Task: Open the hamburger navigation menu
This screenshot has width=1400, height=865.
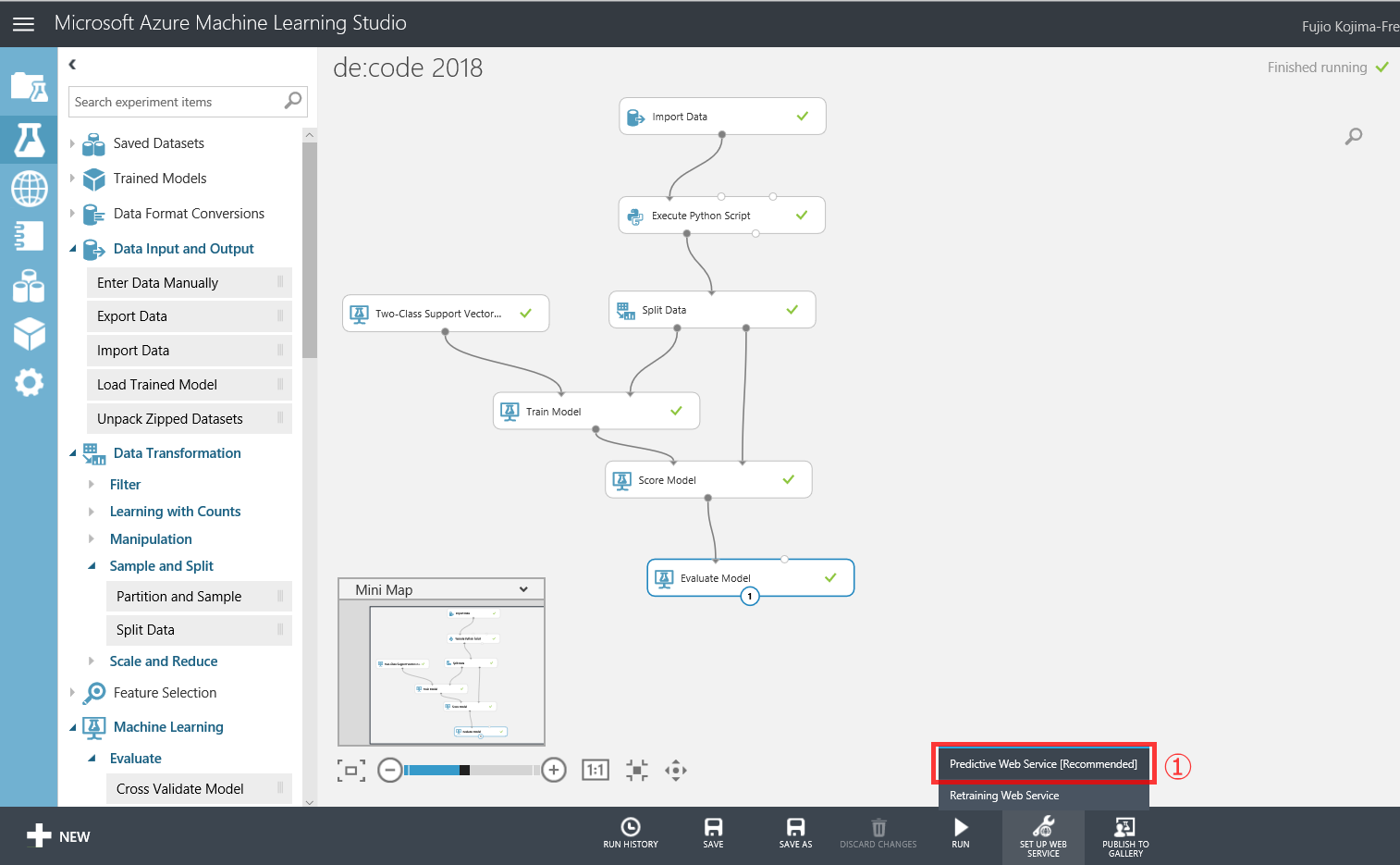Action: 23,24
